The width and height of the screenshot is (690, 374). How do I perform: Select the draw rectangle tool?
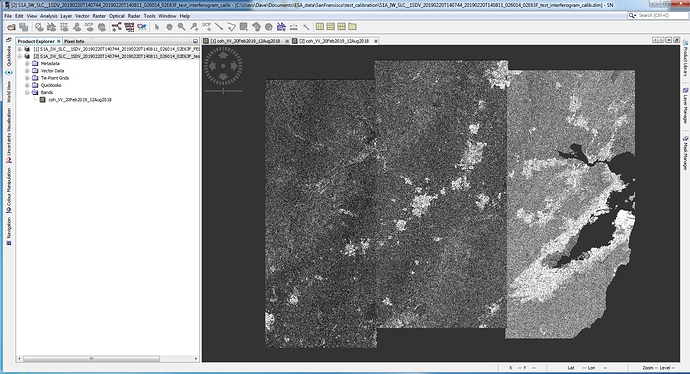pos(244,27)
